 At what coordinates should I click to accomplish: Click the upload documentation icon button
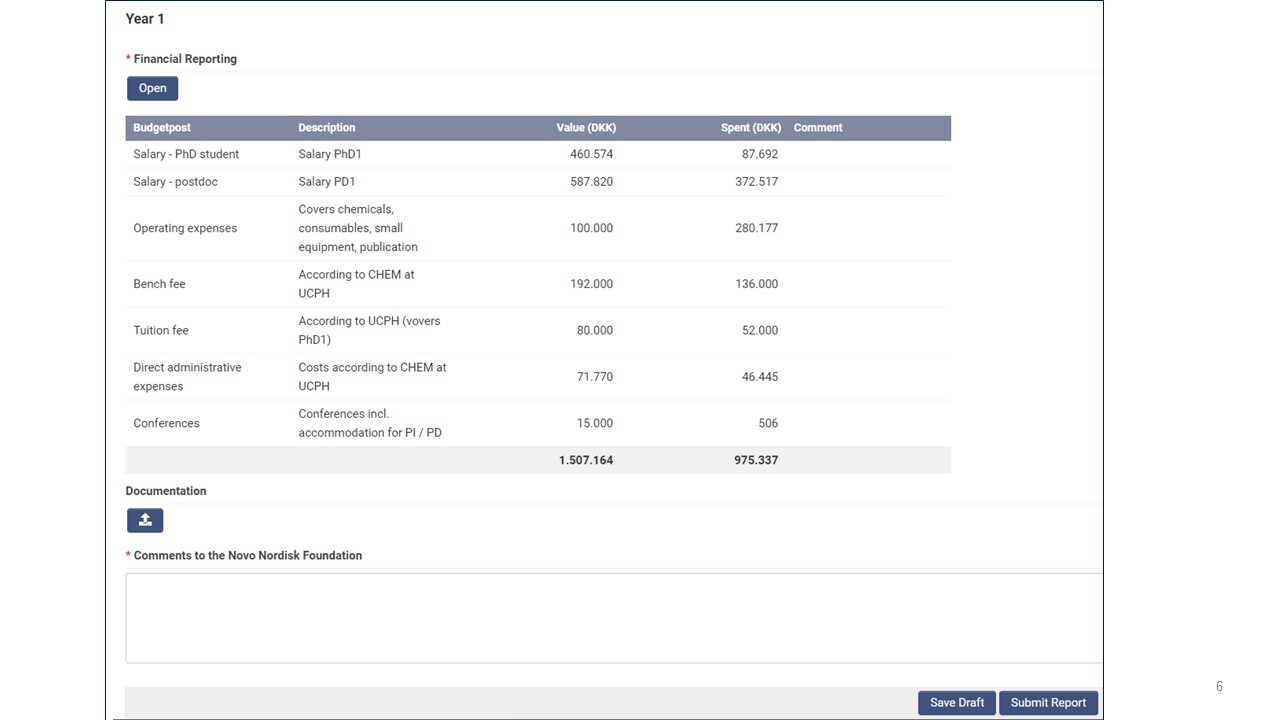145,520
